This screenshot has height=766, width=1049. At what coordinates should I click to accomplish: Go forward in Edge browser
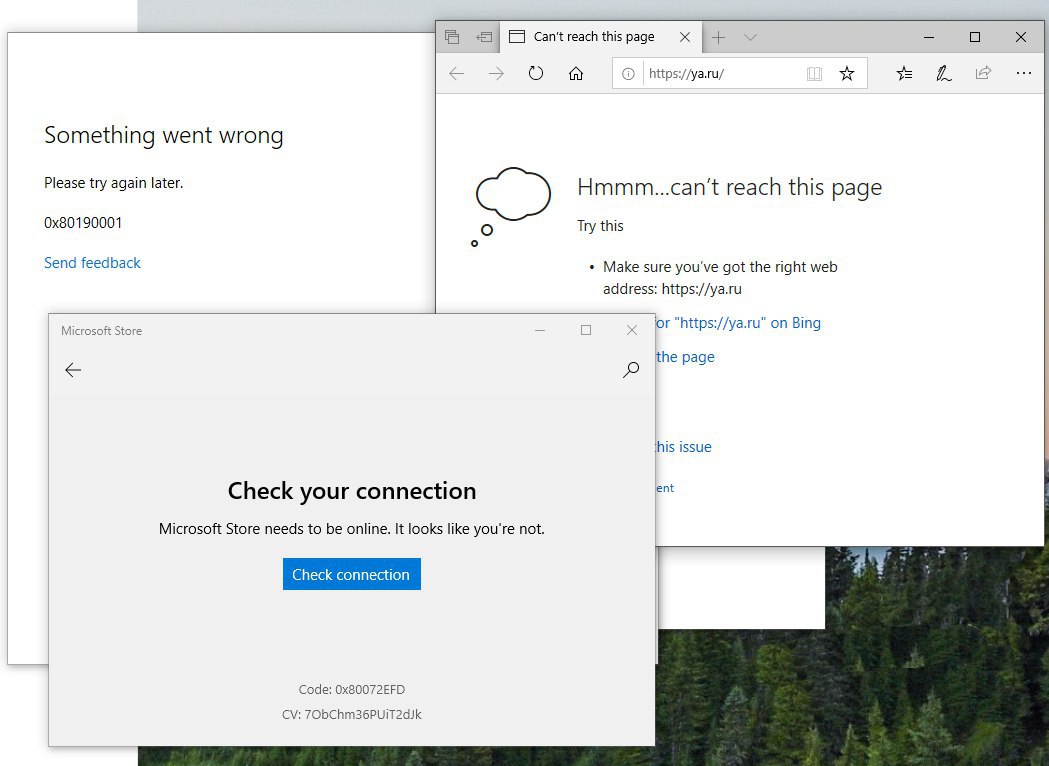point(496,74)
